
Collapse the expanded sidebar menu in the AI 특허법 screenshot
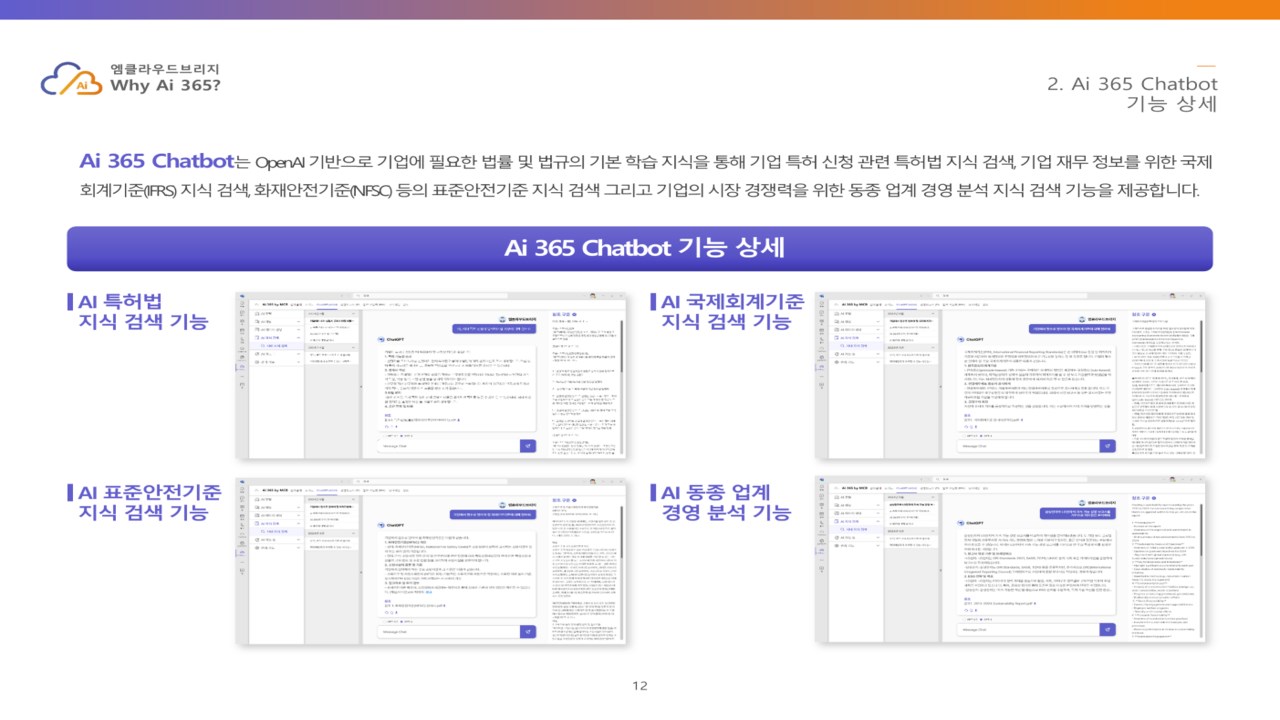[298, 338]
